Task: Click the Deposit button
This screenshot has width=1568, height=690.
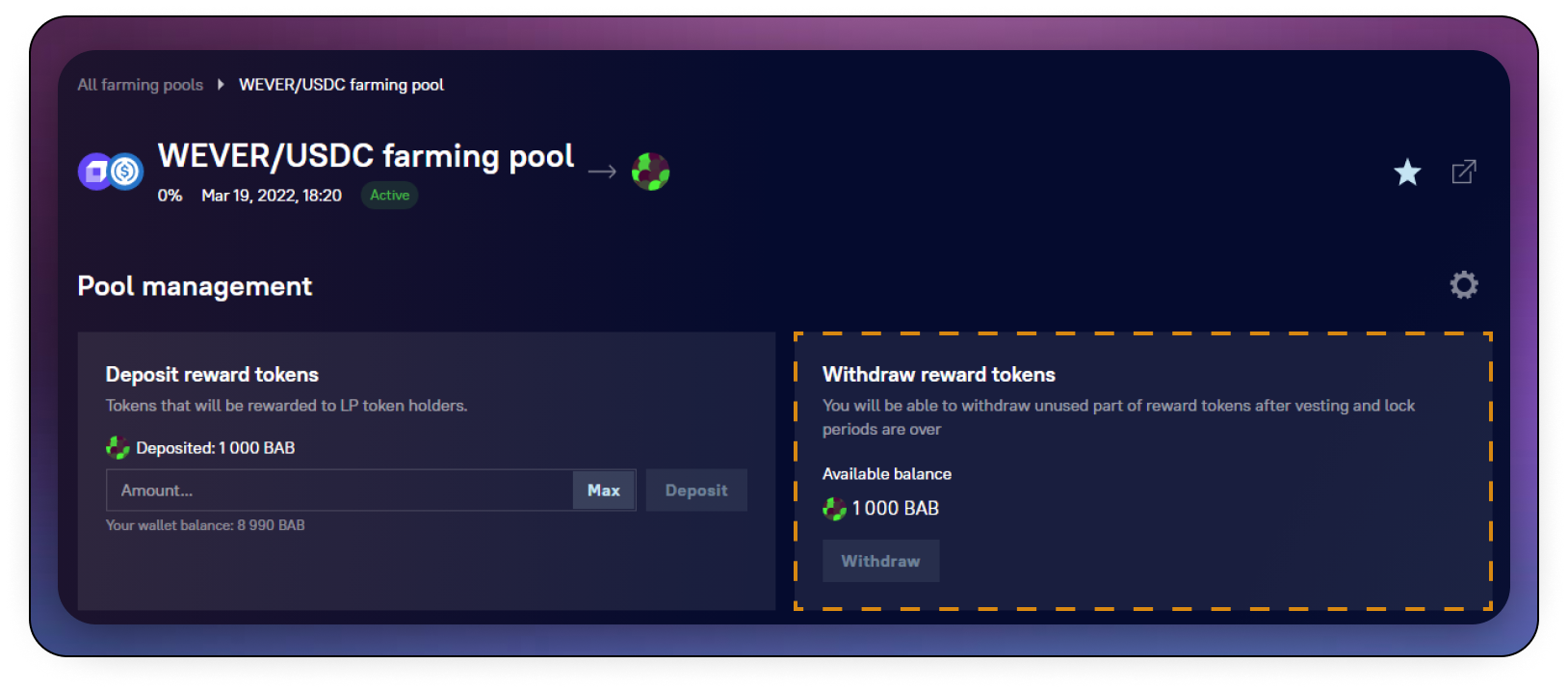Action: click(695, 491)
